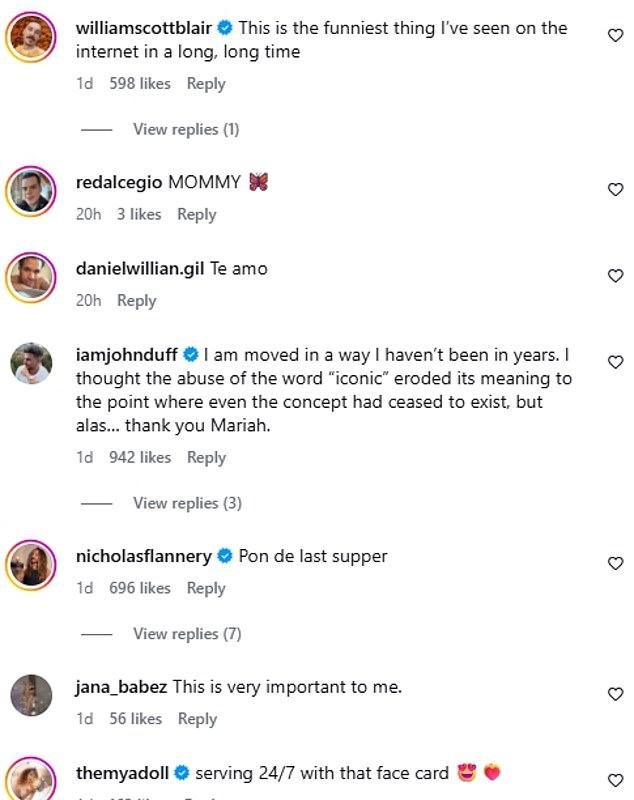This screenshot has width=634, height=800.
Task: Open nicholasflannery's username link
Action: pyautogui.click(x=144, y=556)
